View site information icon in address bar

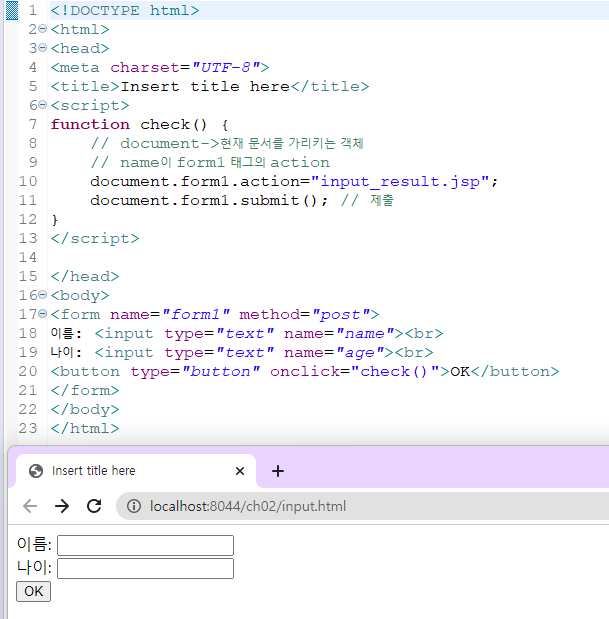(x=134, y=506)
